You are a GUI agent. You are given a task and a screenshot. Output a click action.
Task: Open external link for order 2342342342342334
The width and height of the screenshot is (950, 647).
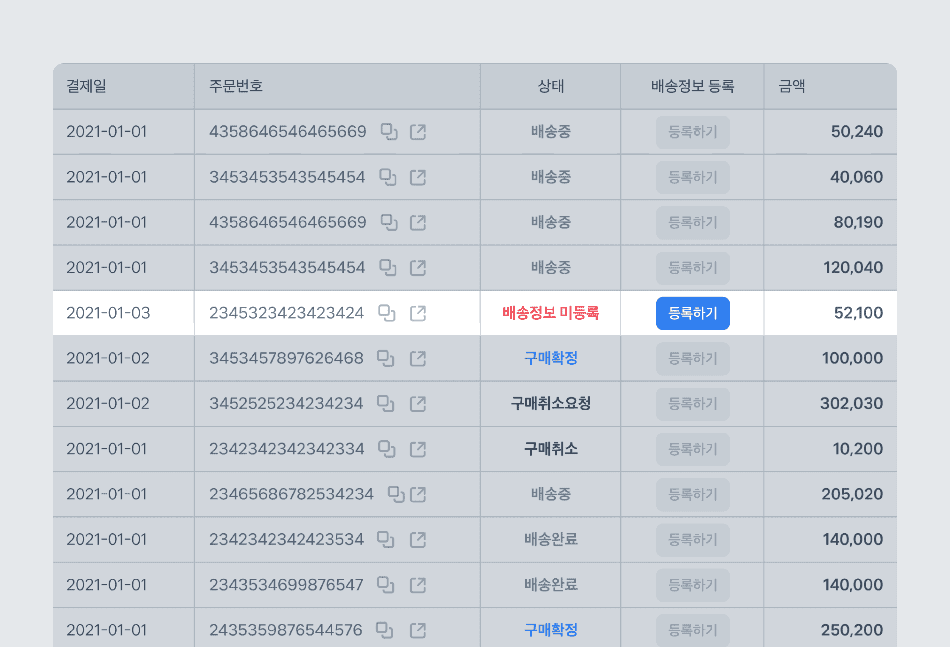[418, 449]
